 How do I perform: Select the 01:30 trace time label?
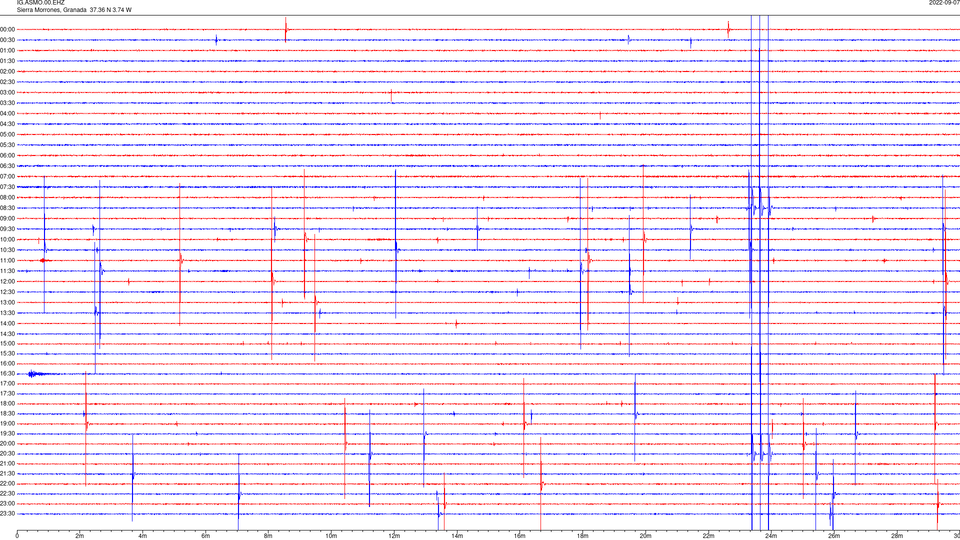tap(7, 61)
